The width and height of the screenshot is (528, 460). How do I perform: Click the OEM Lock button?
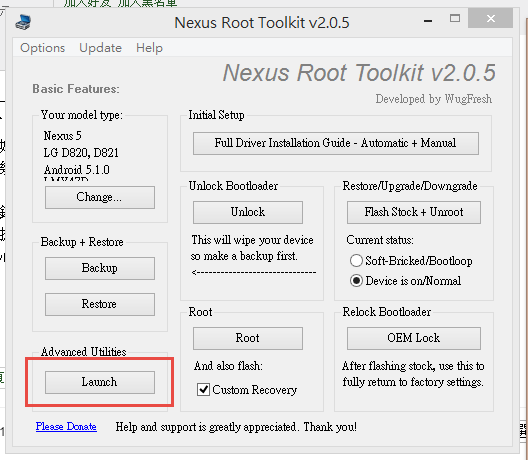point(414,338)
